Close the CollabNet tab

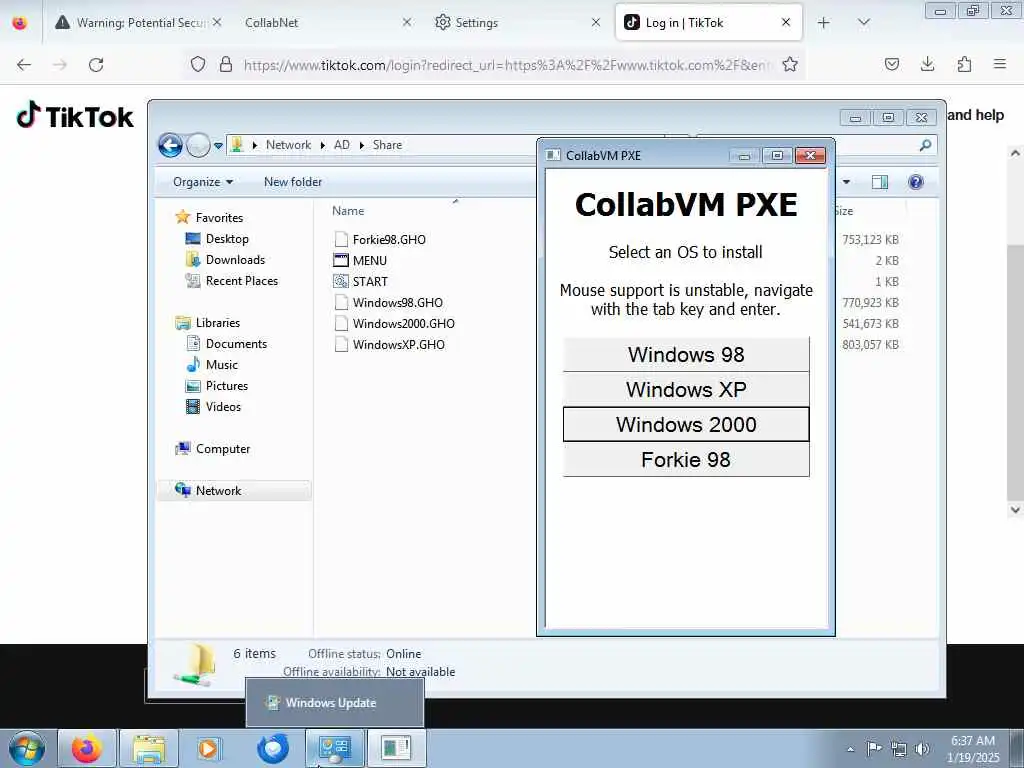[x=407, y=23]
